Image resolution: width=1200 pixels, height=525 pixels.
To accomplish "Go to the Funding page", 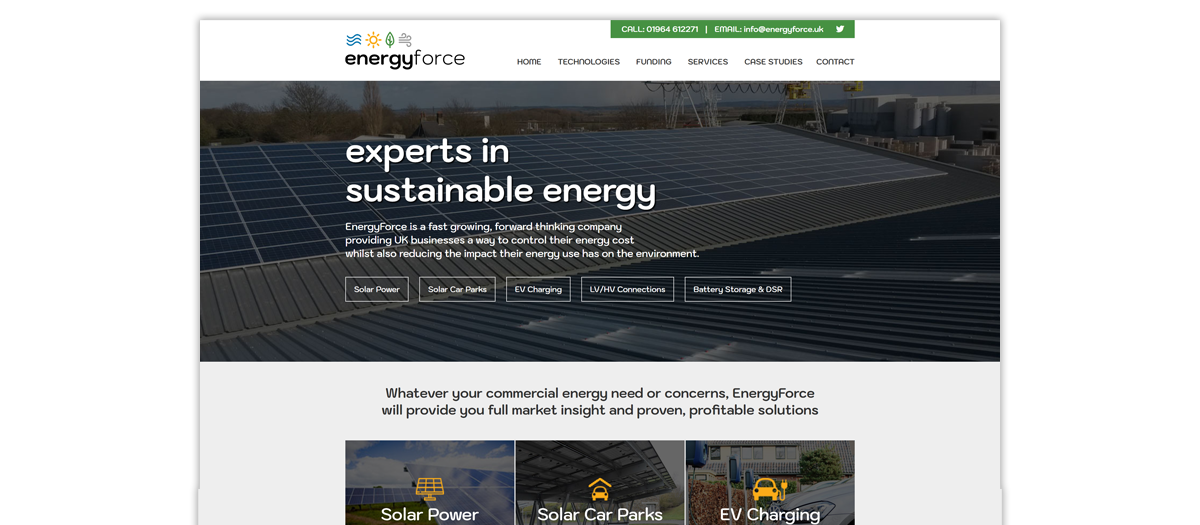I will pos(654,62).
